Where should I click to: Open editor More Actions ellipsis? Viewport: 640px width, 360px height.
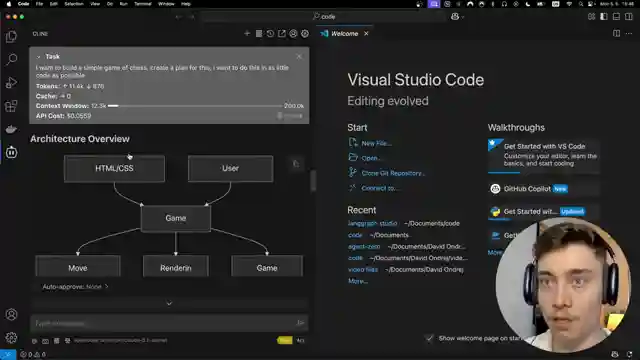tap(629, 33)
